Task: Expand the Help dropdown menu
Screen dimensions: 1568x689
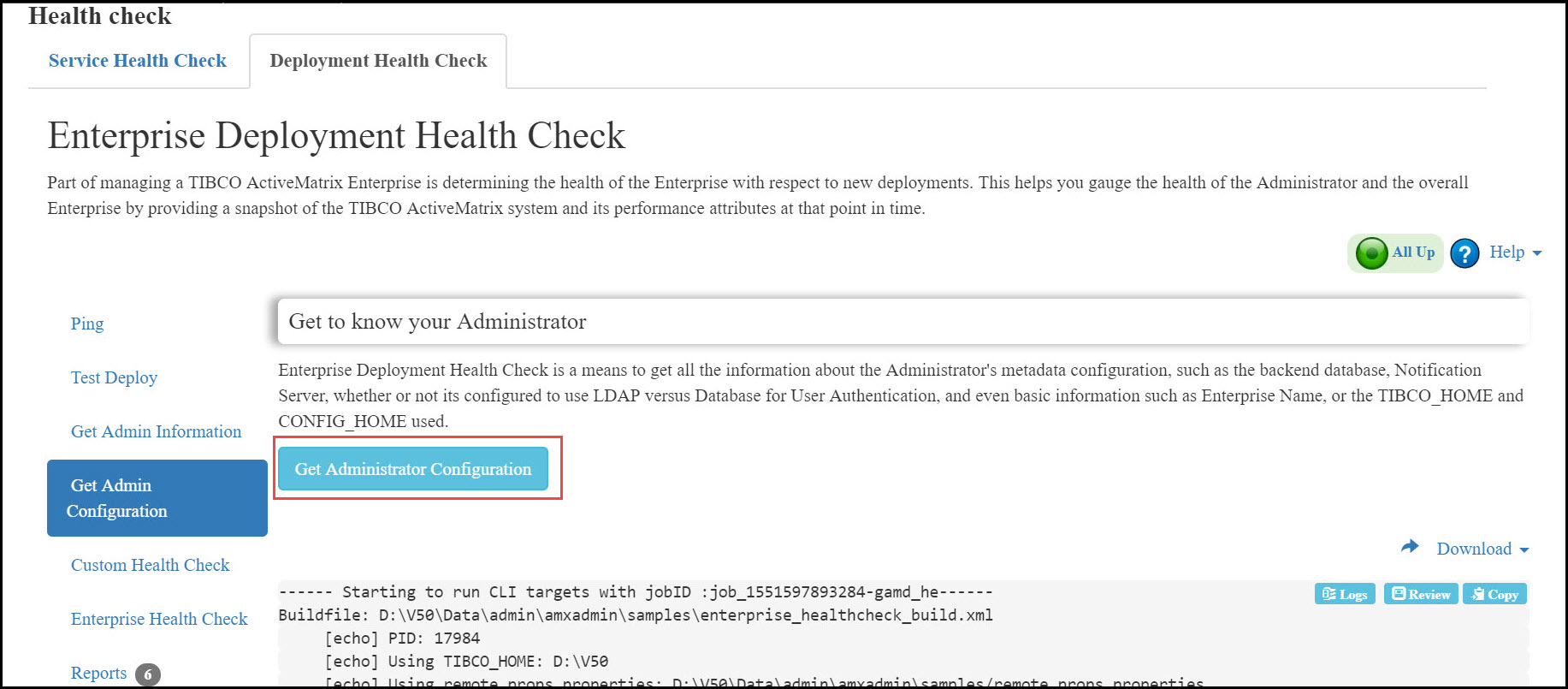Action: [x=1515, y=252]
